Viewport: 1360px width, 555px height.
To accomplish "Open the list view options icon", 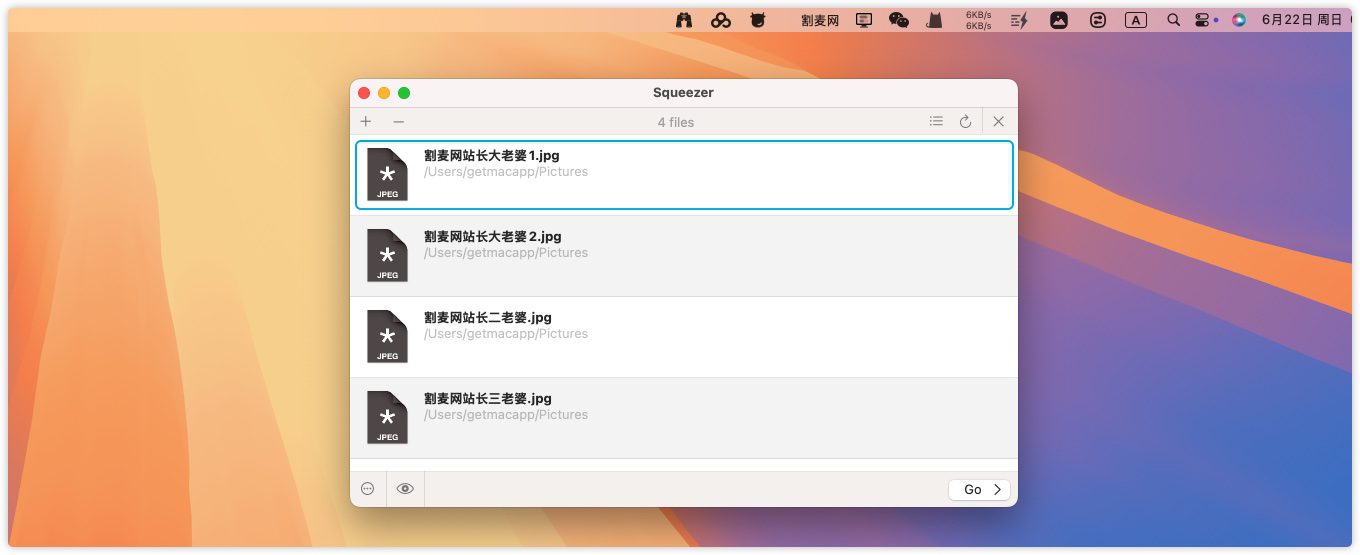I will (936, 121).
